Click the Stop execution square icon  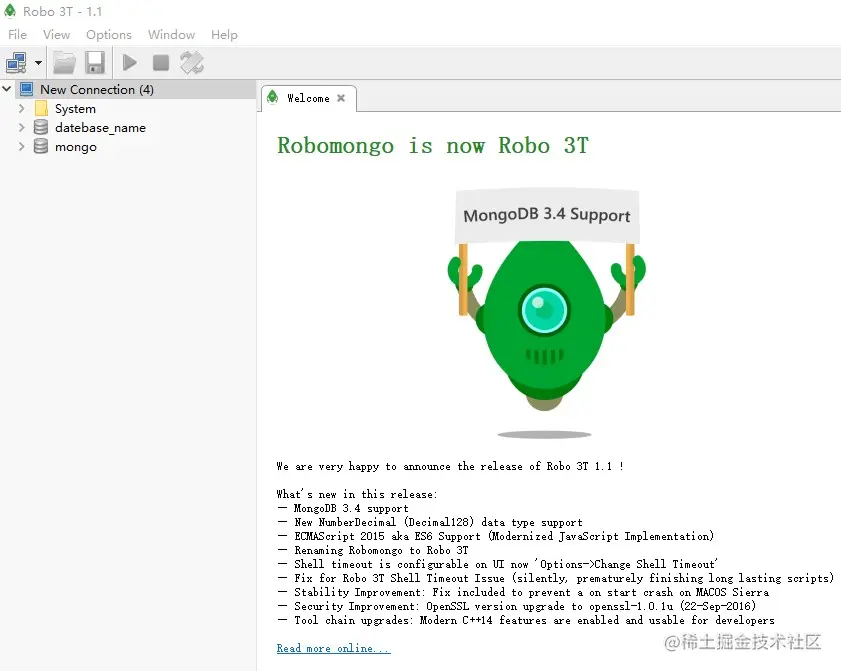(160, 63)
